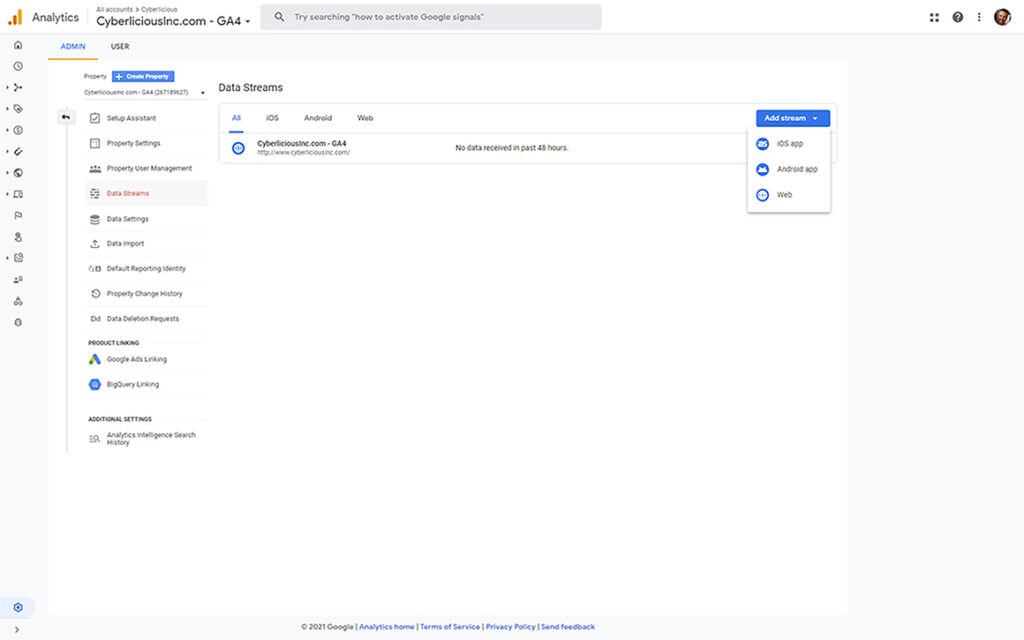The height and width of the screenshot is (640, 1024).
Task: Open Default Reporting Identity
Action: click(147, 268)
